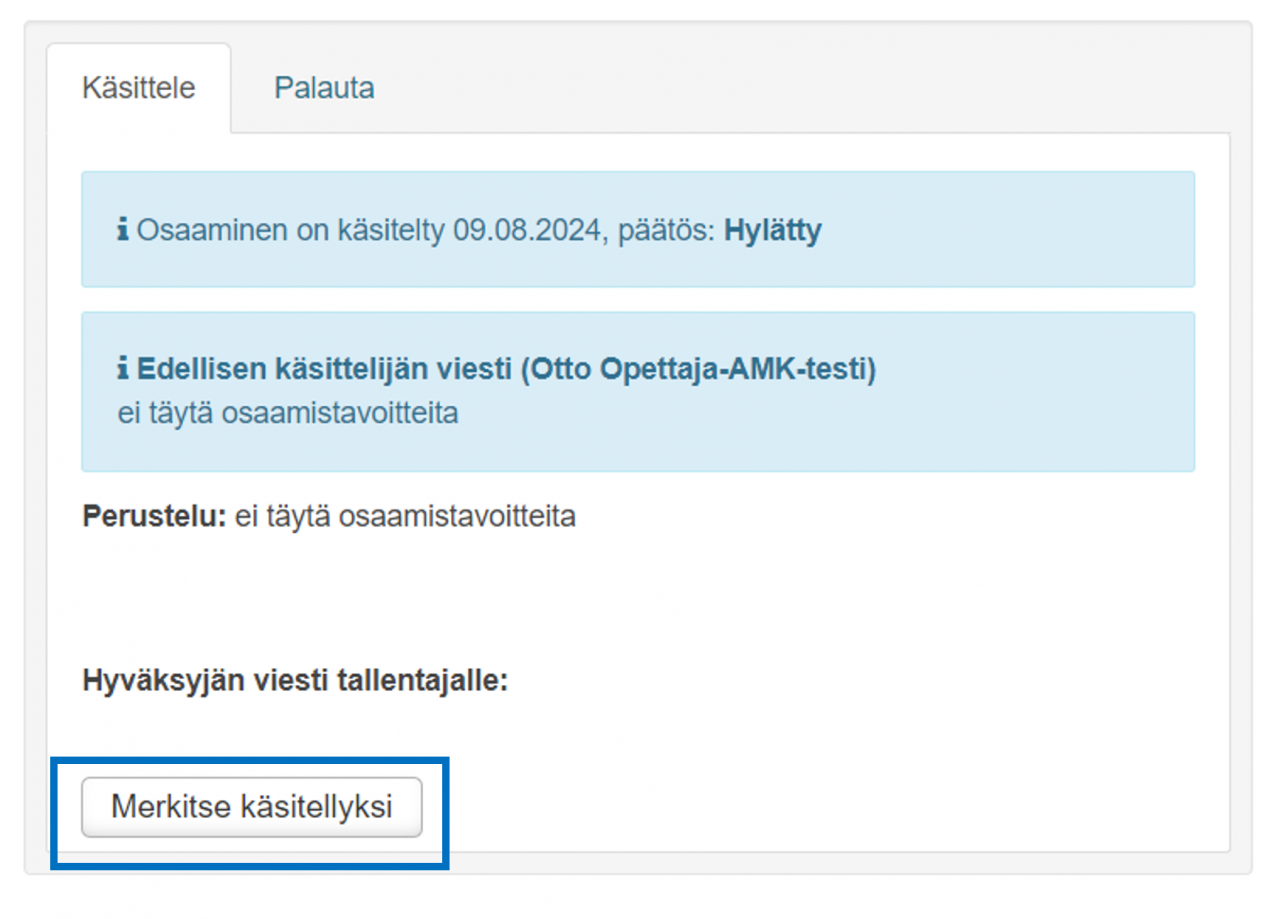Click message text inside the blue Edellisen käsittelijän box
Image resolution: width=1280 pixels, height=919 pixels.
click(288, 413)
